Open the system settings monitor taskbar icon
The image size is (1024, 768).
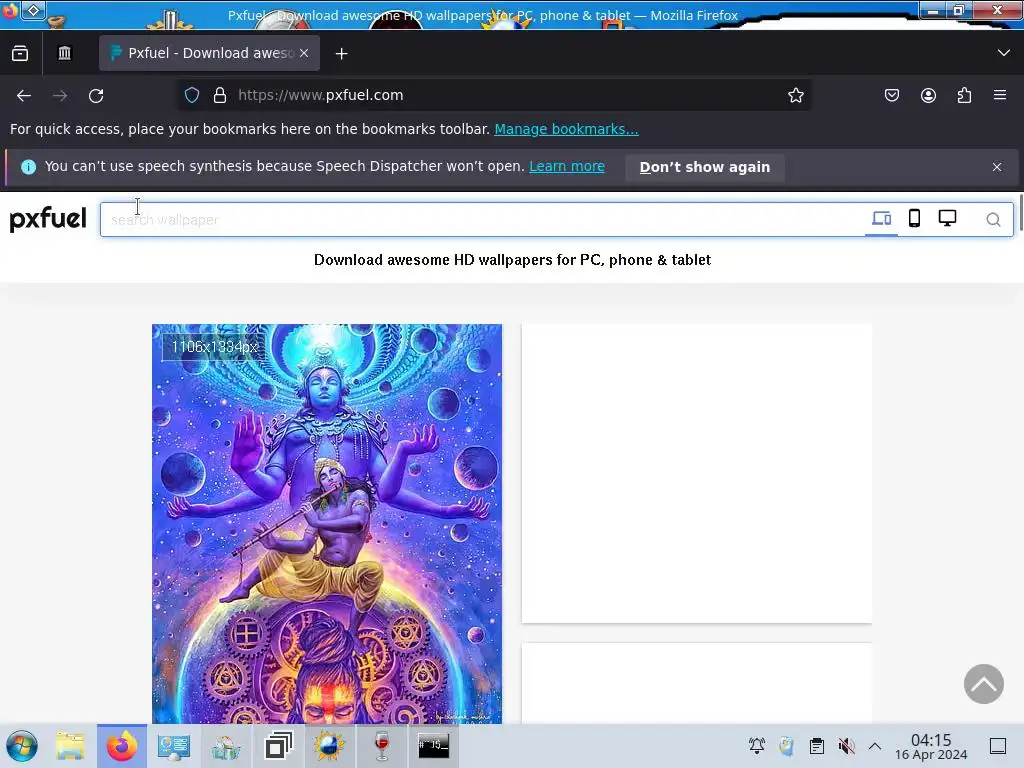pyautogui.click(x=174, y=746)
